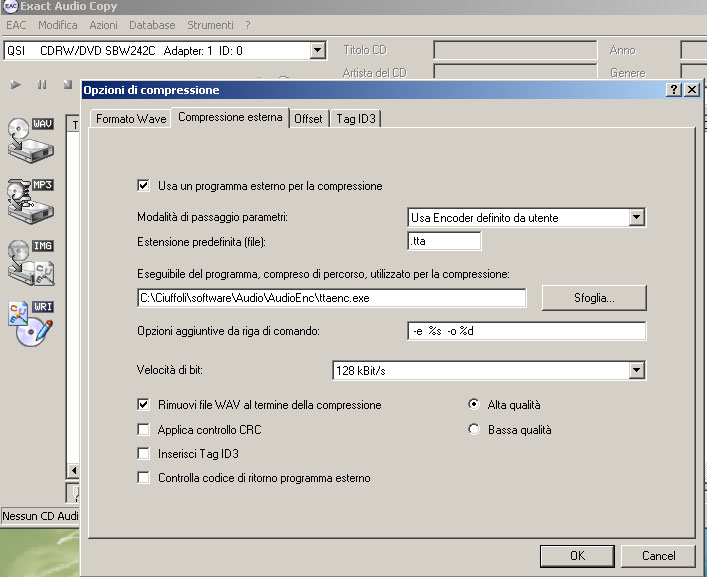The image size is (707, 577).
Task: Close the Opzioni di compressione dialog
Action: click(691, 89)
